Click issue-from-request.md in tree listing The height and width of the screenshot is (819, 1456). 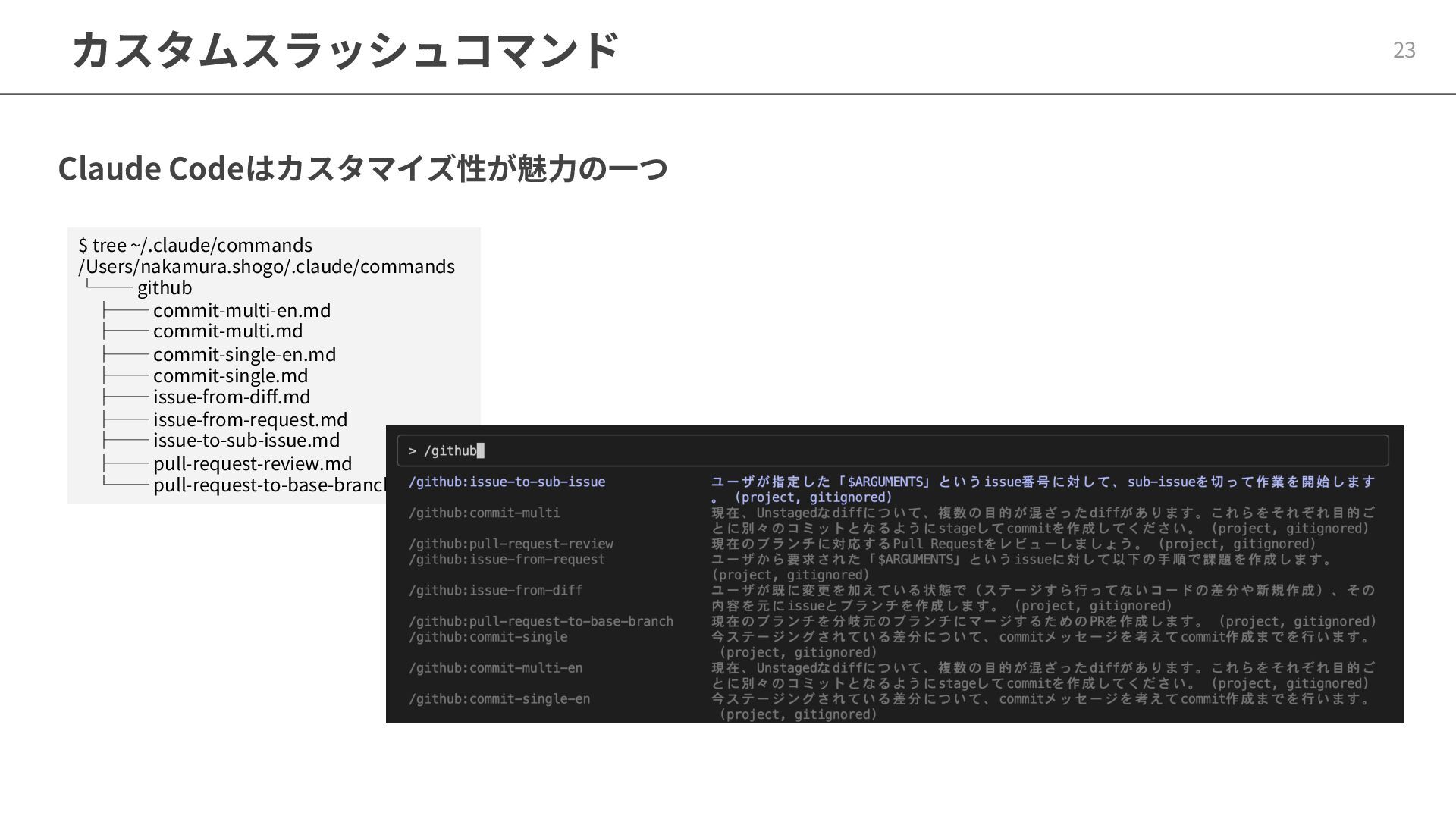pyautogui.click(x=250, y=419)
